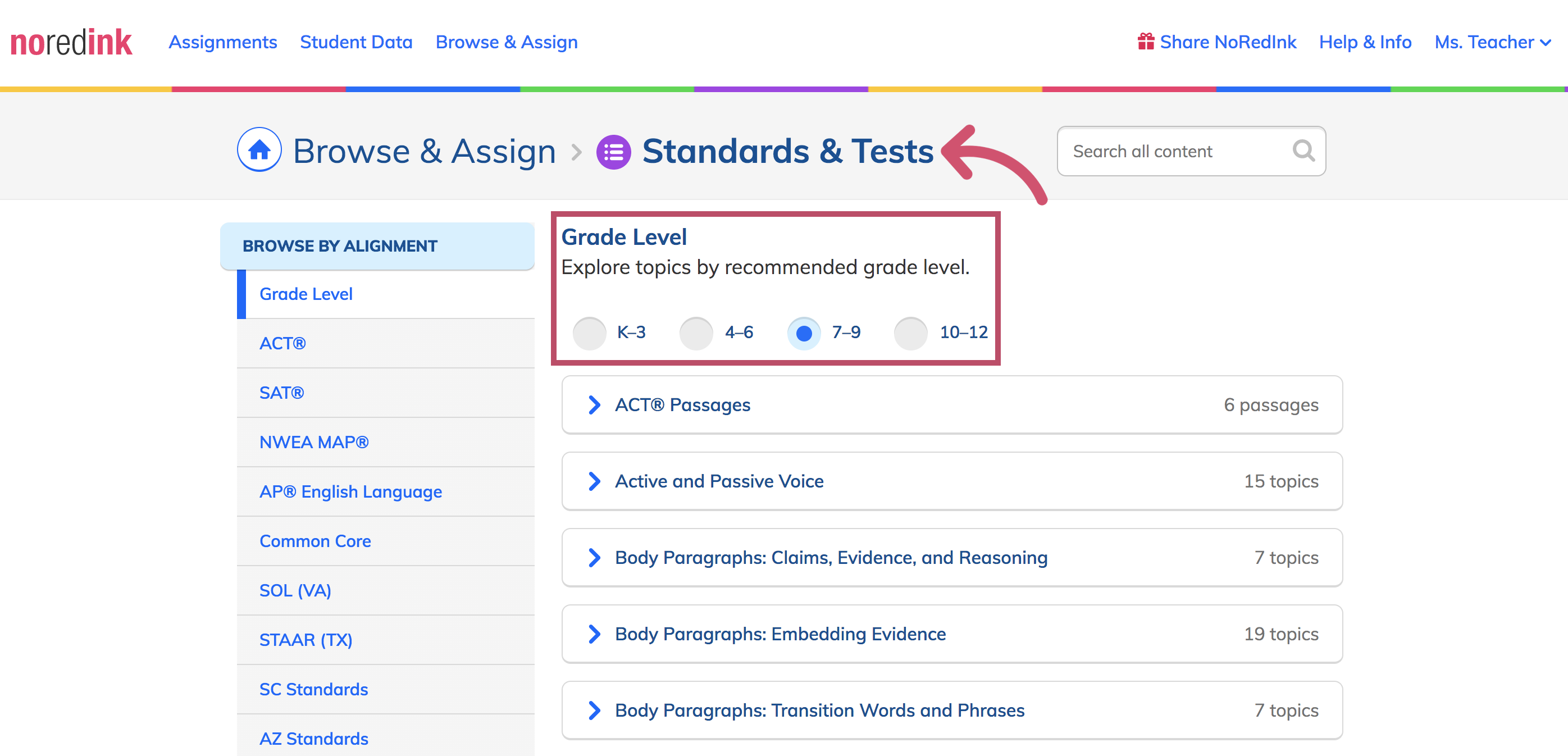The height and width of the screenshot is (756, 1568).
Task: Open the Ms. Teacher account dropdown
Action: pyautogui.click(x=1493, y=42)
